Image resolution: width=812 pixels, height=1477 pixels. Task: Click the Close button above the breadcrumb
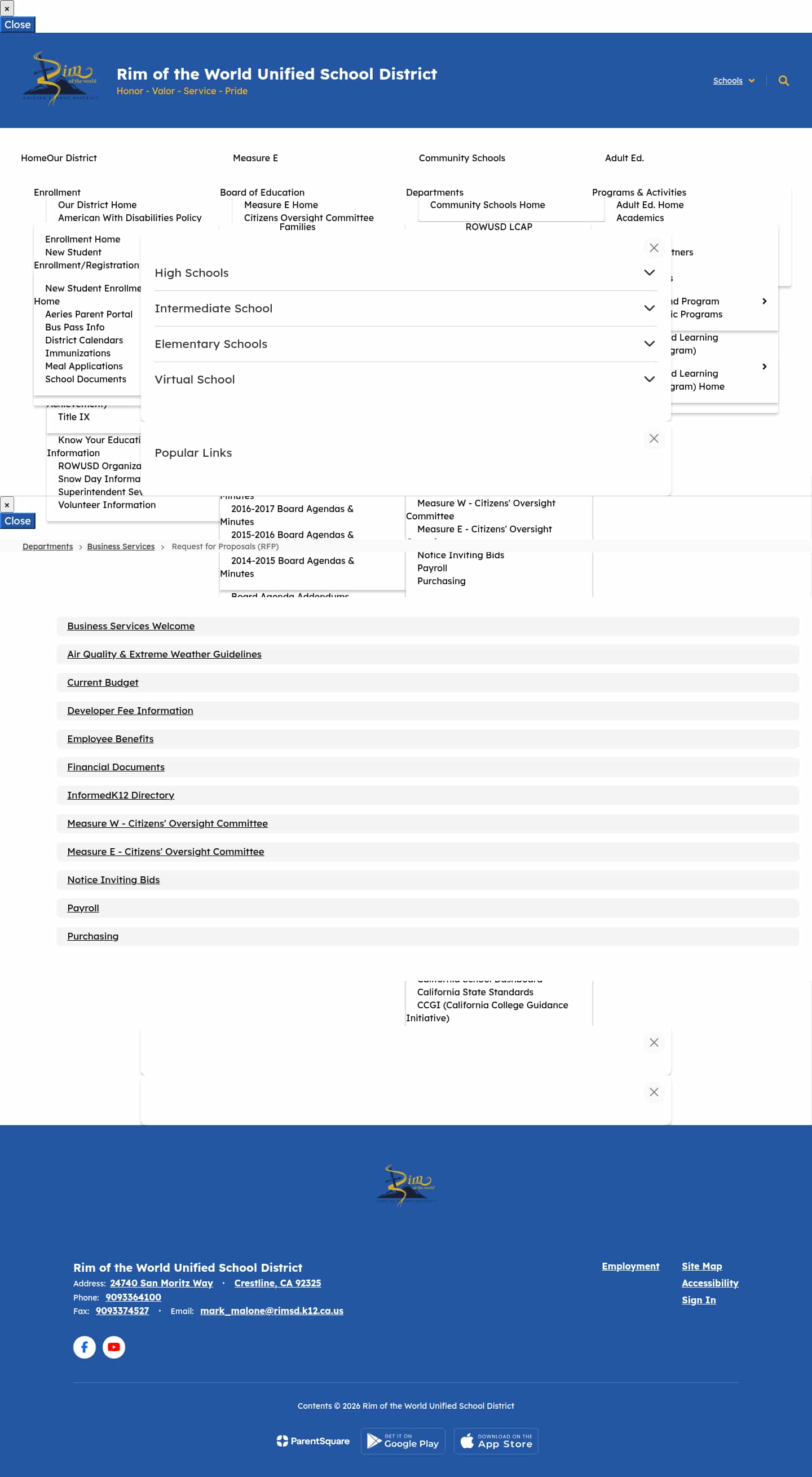click(18, 521)
